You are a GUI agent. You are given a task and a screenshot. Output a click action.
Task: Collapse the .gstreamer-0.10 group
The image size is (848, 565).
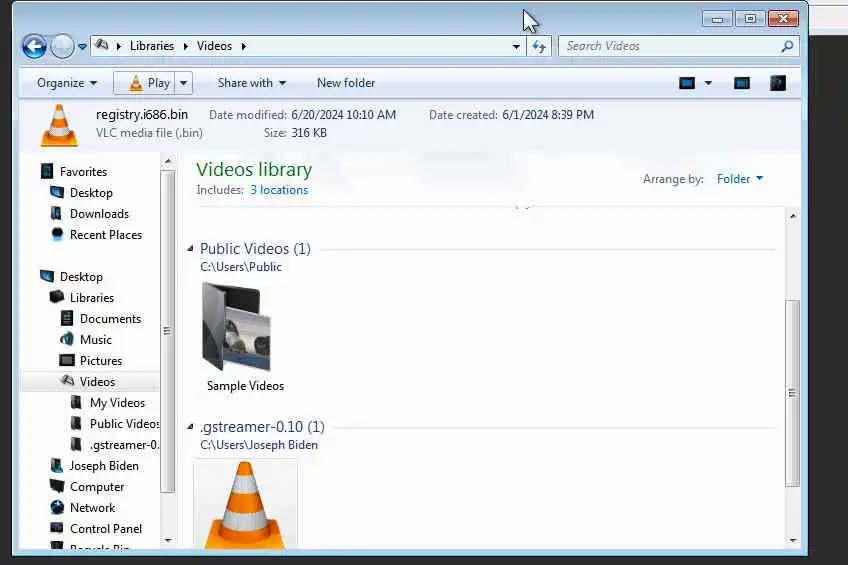(190, 427)
